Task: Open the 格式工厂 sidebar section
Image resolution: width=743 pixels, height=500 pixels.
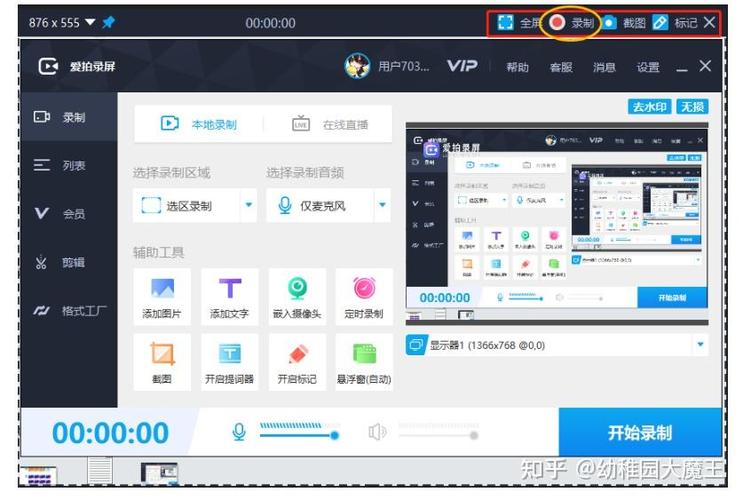Action: point(69,310)
